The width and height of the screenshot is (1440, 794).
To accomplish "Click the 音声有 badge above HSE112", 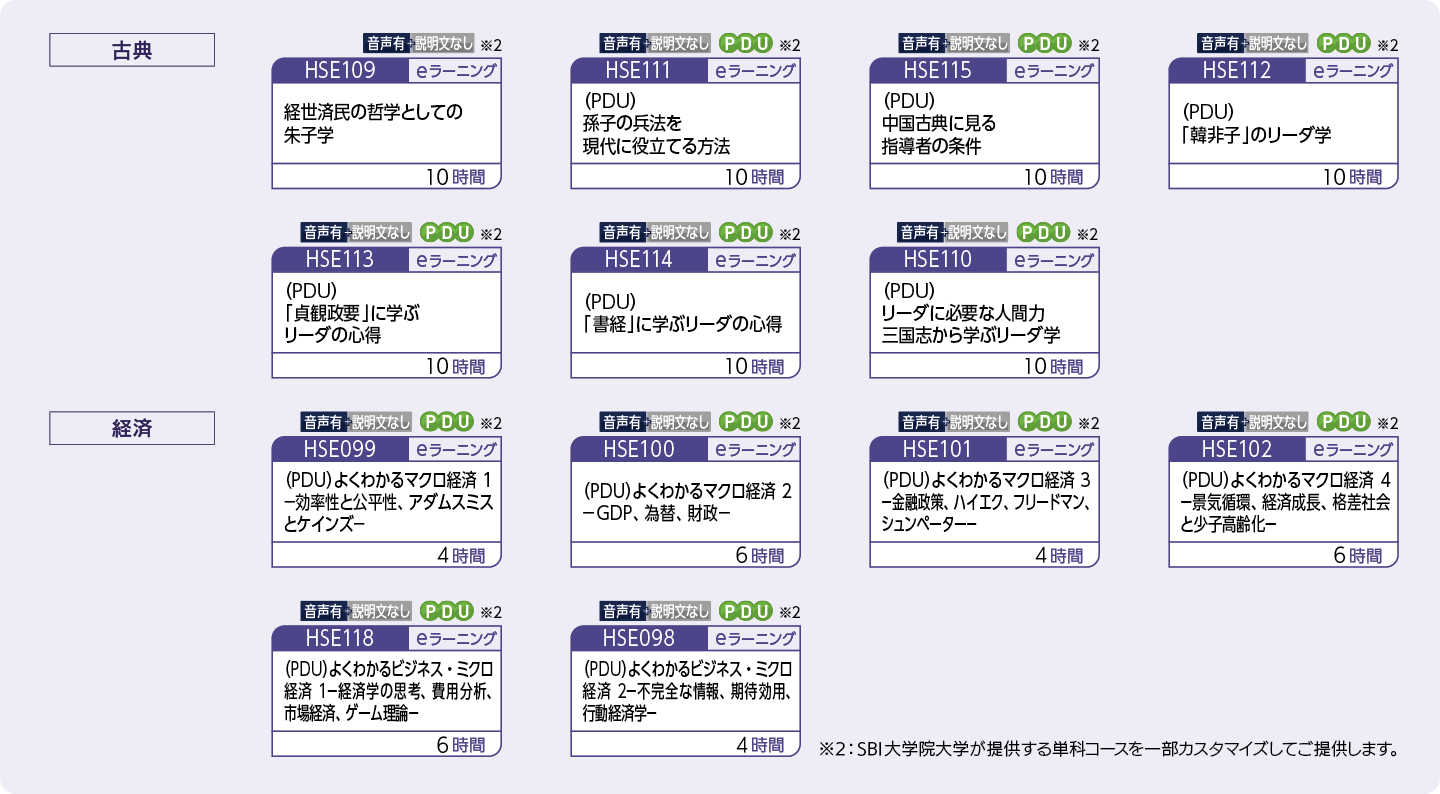I will pyautogui.click(x=1220, y=43).
